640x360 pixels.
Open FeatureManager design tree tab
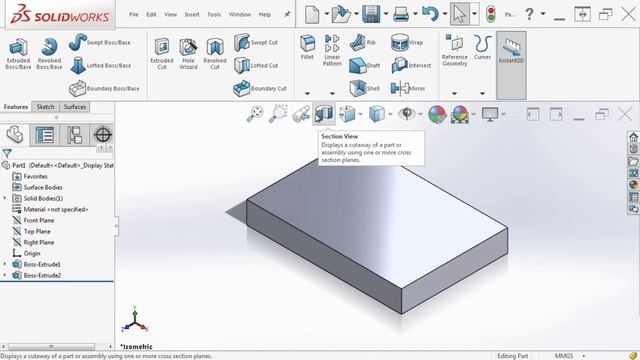[15, 134]
